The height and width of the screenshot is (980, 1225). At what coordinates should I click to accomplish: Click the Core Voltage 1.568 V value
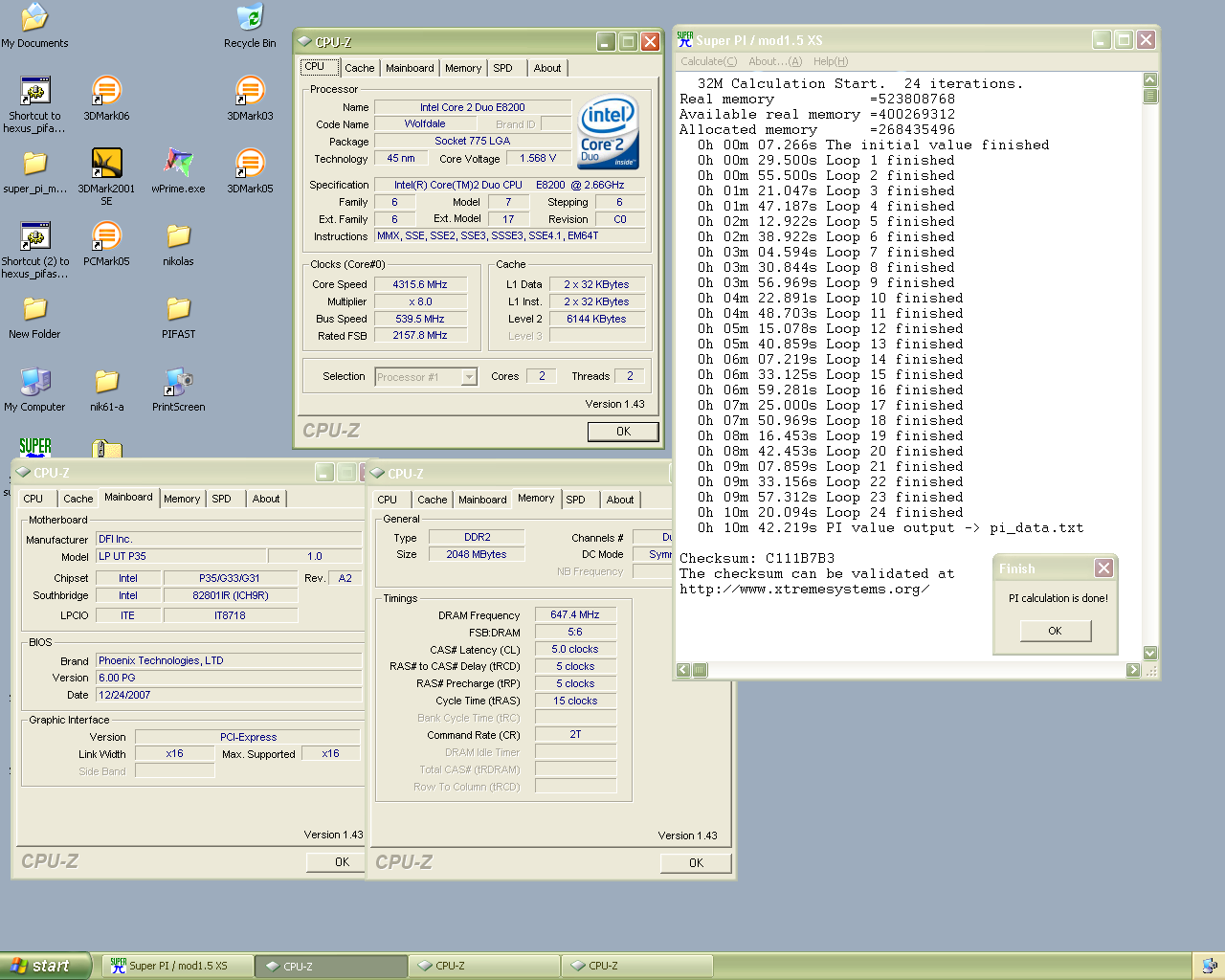click(x=538, y=159)
